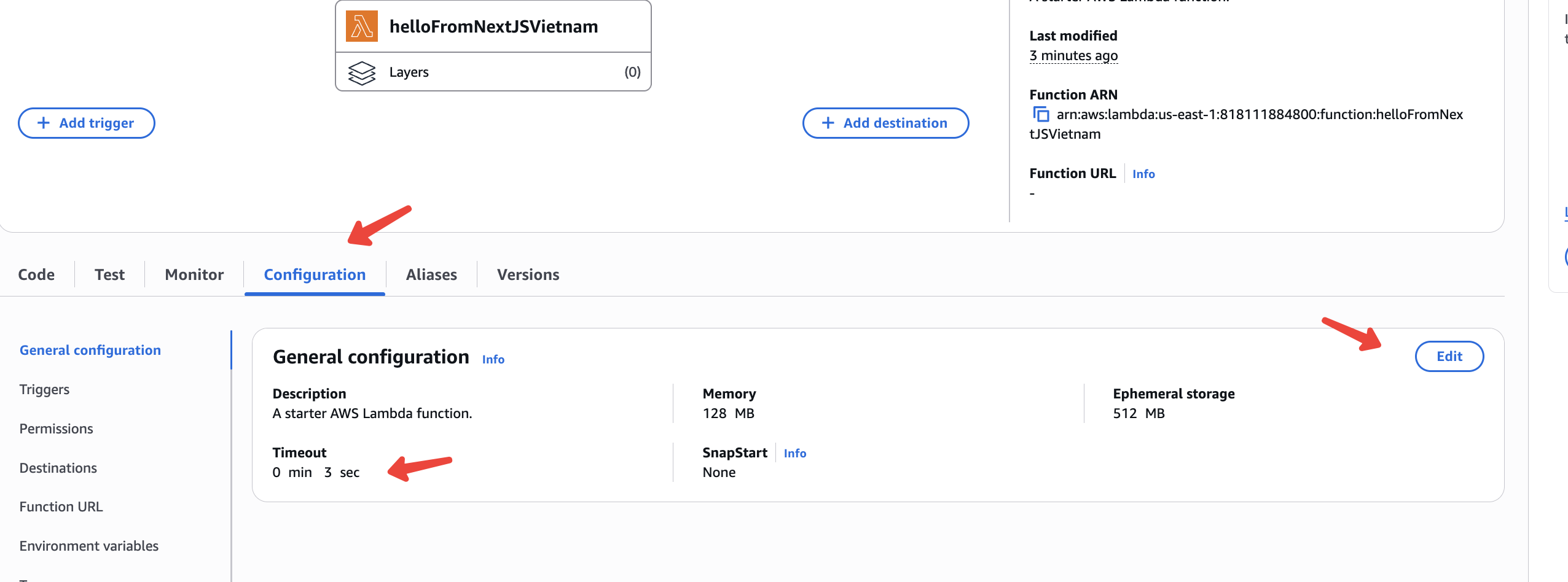
Task: Open Permissions in the configuration sidebar
Action: click(x=56, y=429)
